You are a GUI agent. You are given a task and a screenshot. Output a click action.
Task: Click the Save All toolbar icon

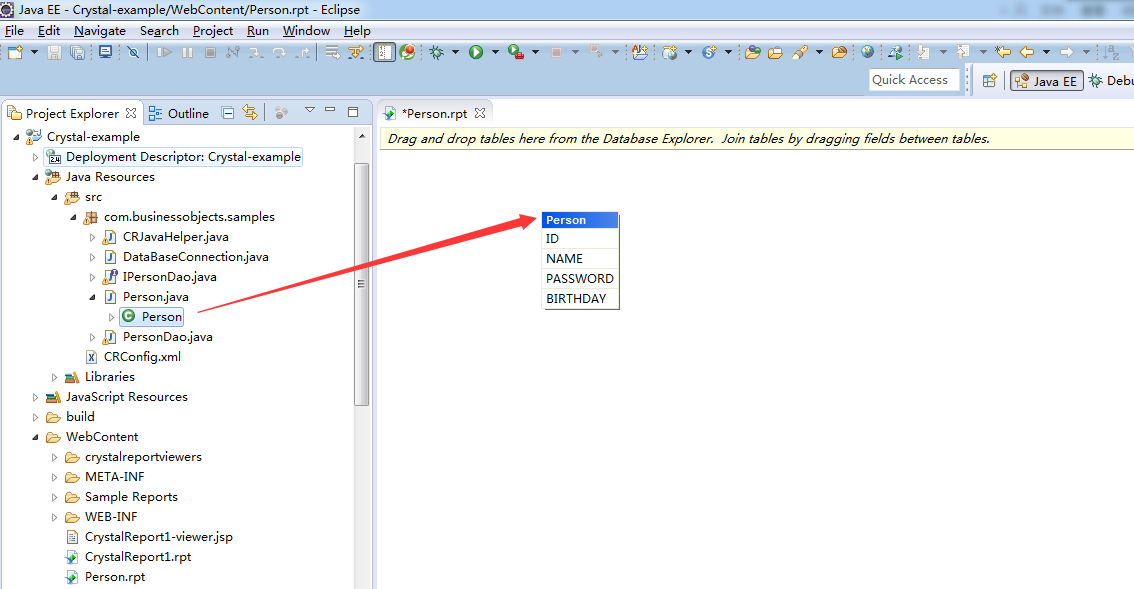[77, 52]
